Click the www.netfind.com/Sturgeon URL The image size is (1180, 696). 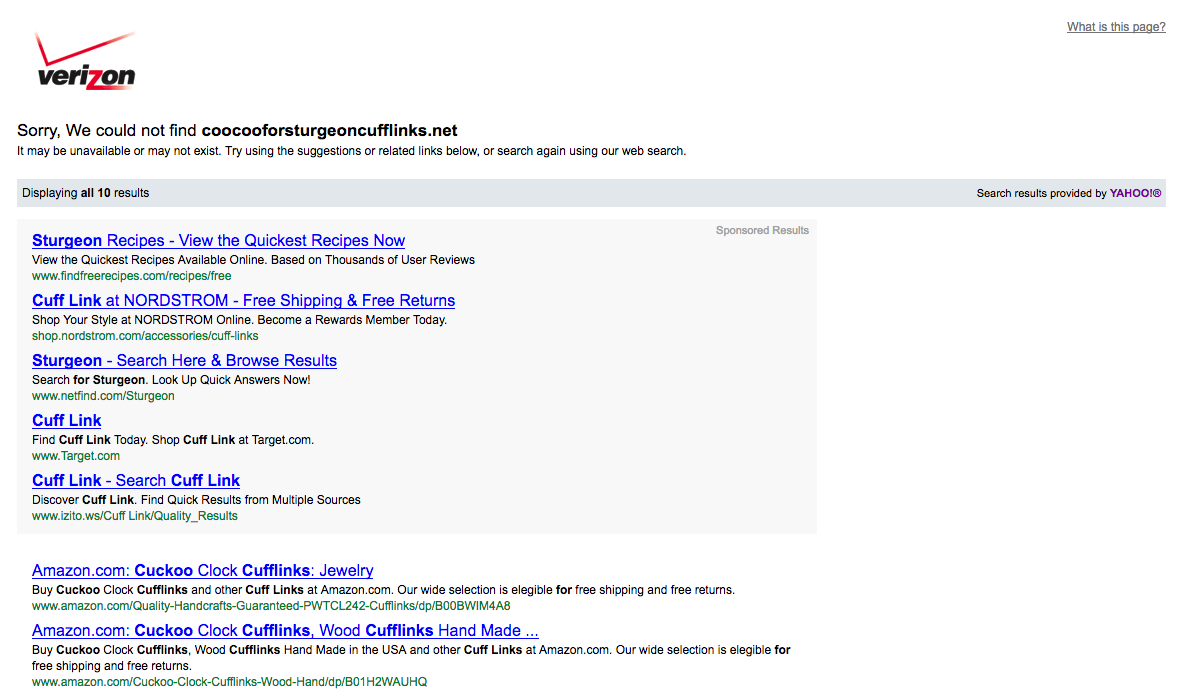pyautogui.click(x=103, y=396)
